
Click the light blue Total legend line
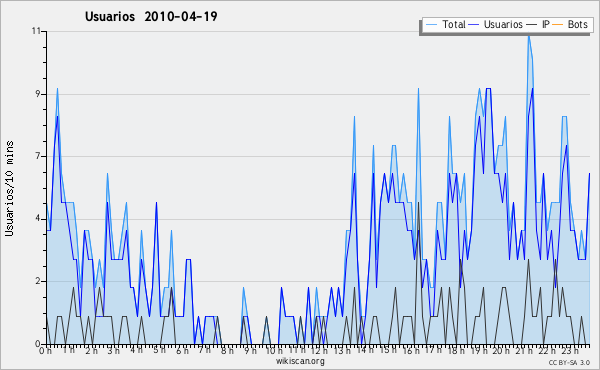[431, 25]
